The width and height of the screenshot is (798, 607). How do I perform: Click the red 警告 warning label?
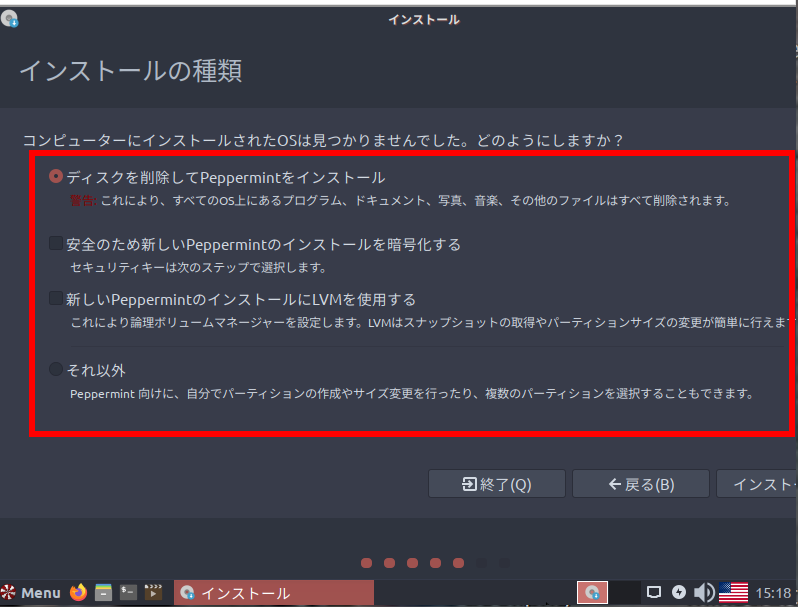click(83, 201)
